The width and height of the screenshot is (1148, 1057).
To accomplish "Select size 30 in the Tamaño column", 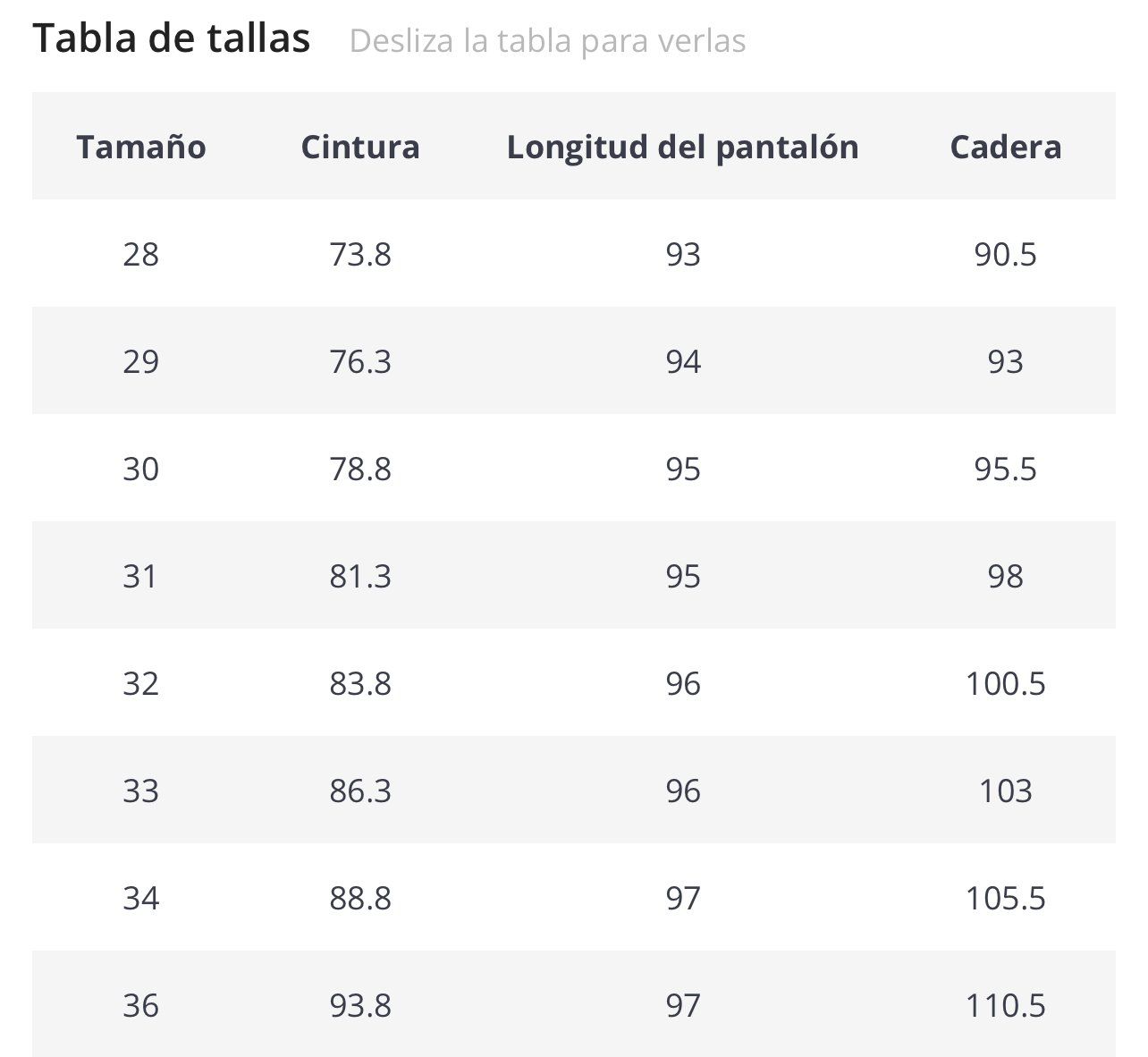I will click(141, 469).
